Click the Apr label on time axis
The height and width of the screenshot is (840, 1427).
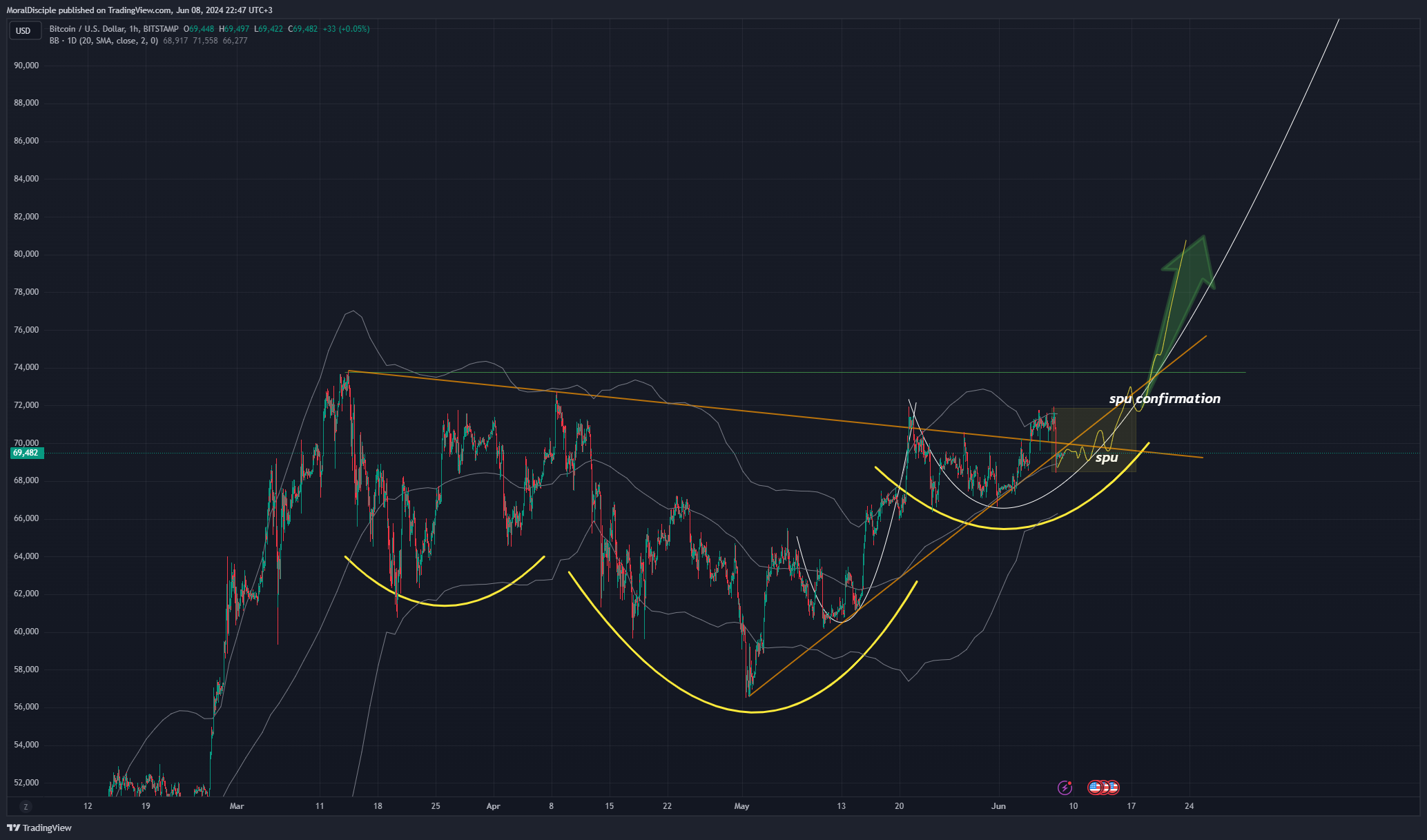pos(493,806)
